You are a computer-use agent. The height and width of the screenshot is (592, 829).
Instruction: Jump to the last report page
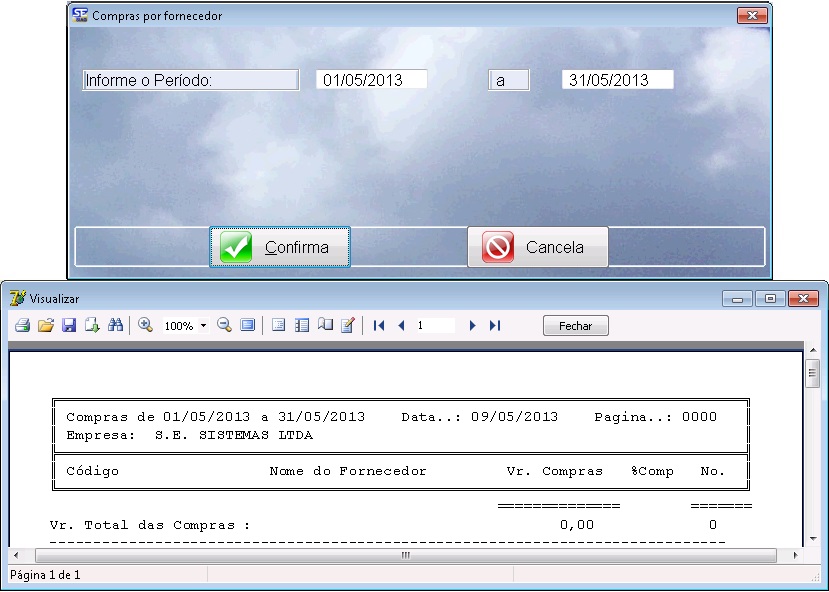coord(494,326)
